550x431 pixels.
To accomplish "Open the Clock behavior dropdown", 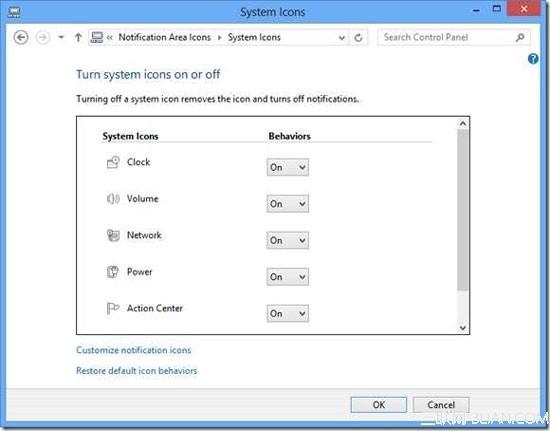I will (288, 167).
